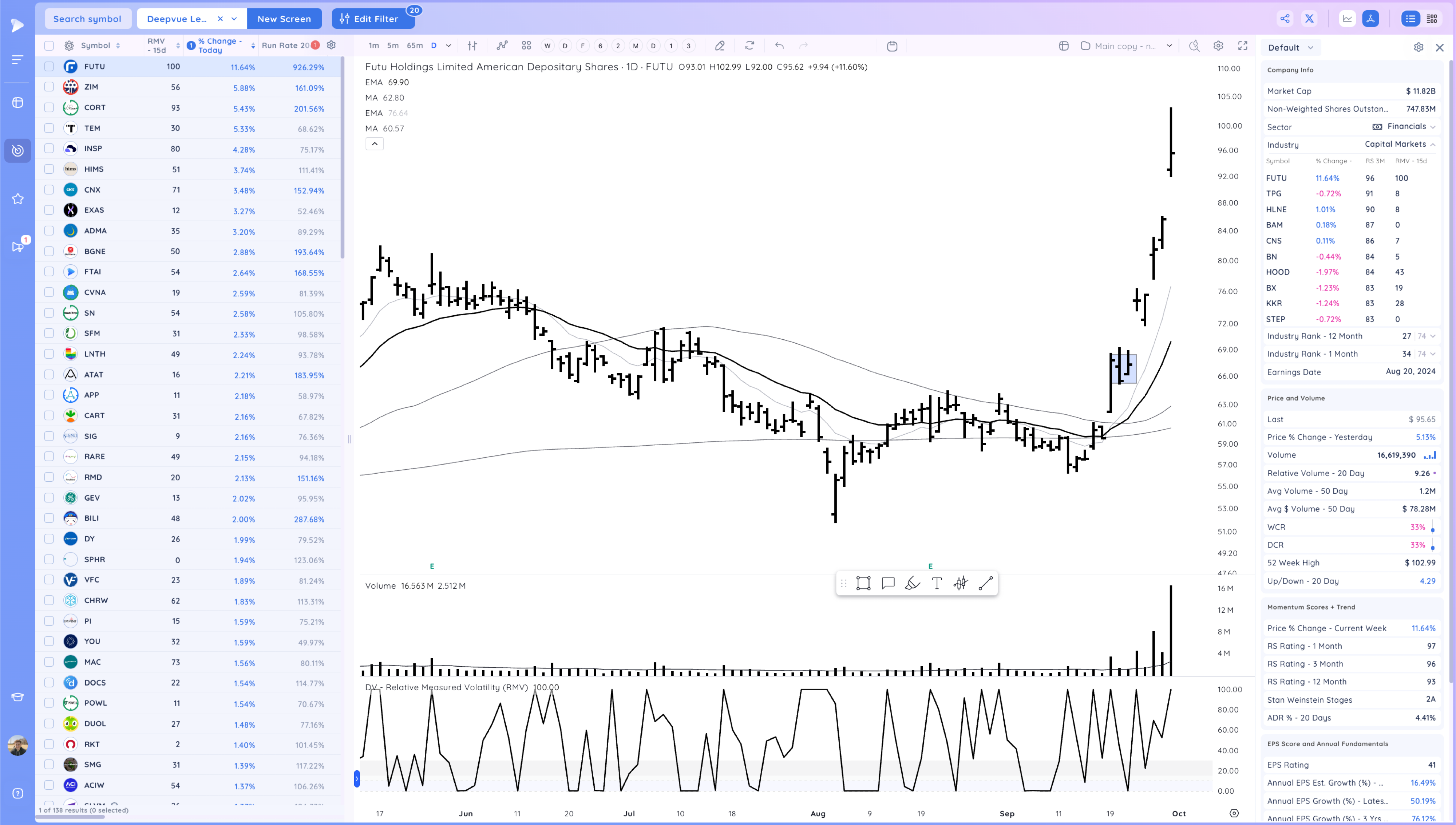Open chart layout grid selector
Viewport: 1456px width, 825px height.
(526, 46)
